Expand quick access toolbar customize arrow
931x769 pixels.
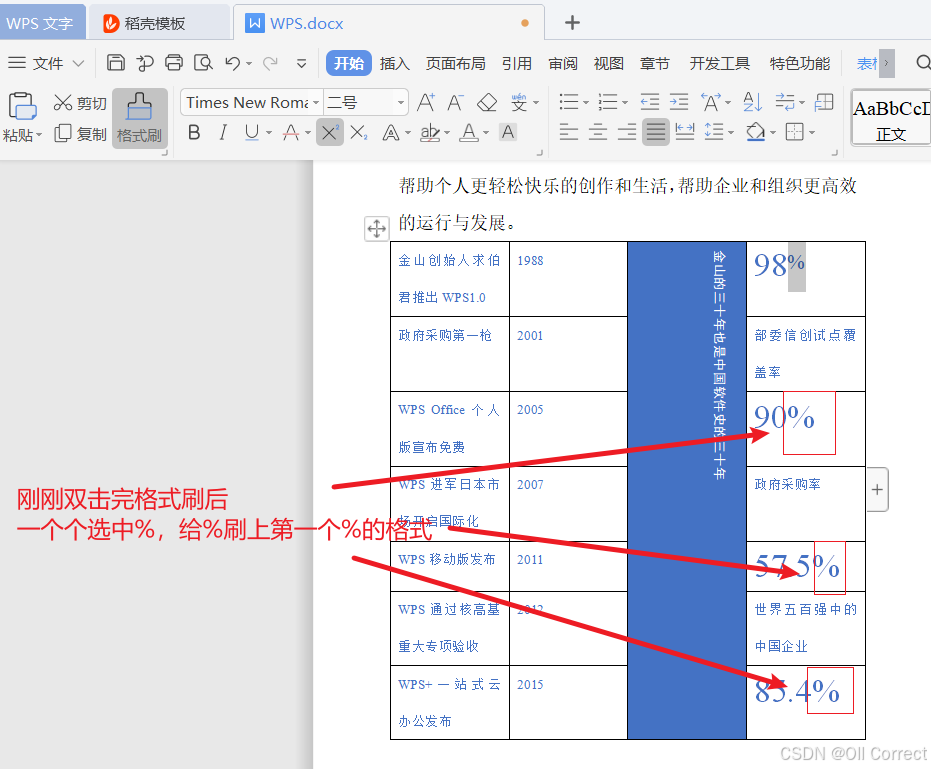tap(302, 63)
